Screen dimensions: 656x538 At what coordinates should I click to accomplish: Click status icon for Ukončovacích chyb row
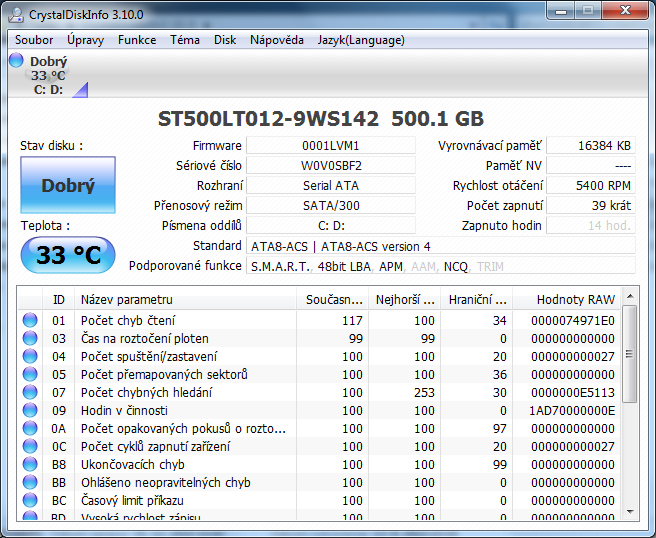coord(30,464)
